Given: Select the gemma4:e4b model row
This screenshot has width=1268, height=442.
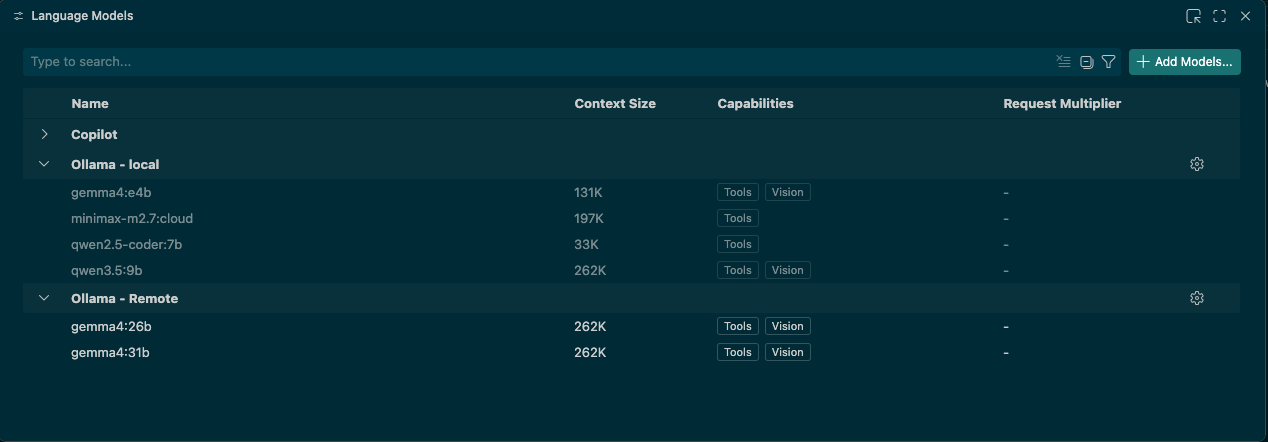Looking at the screenshot, I should (631, 192).
